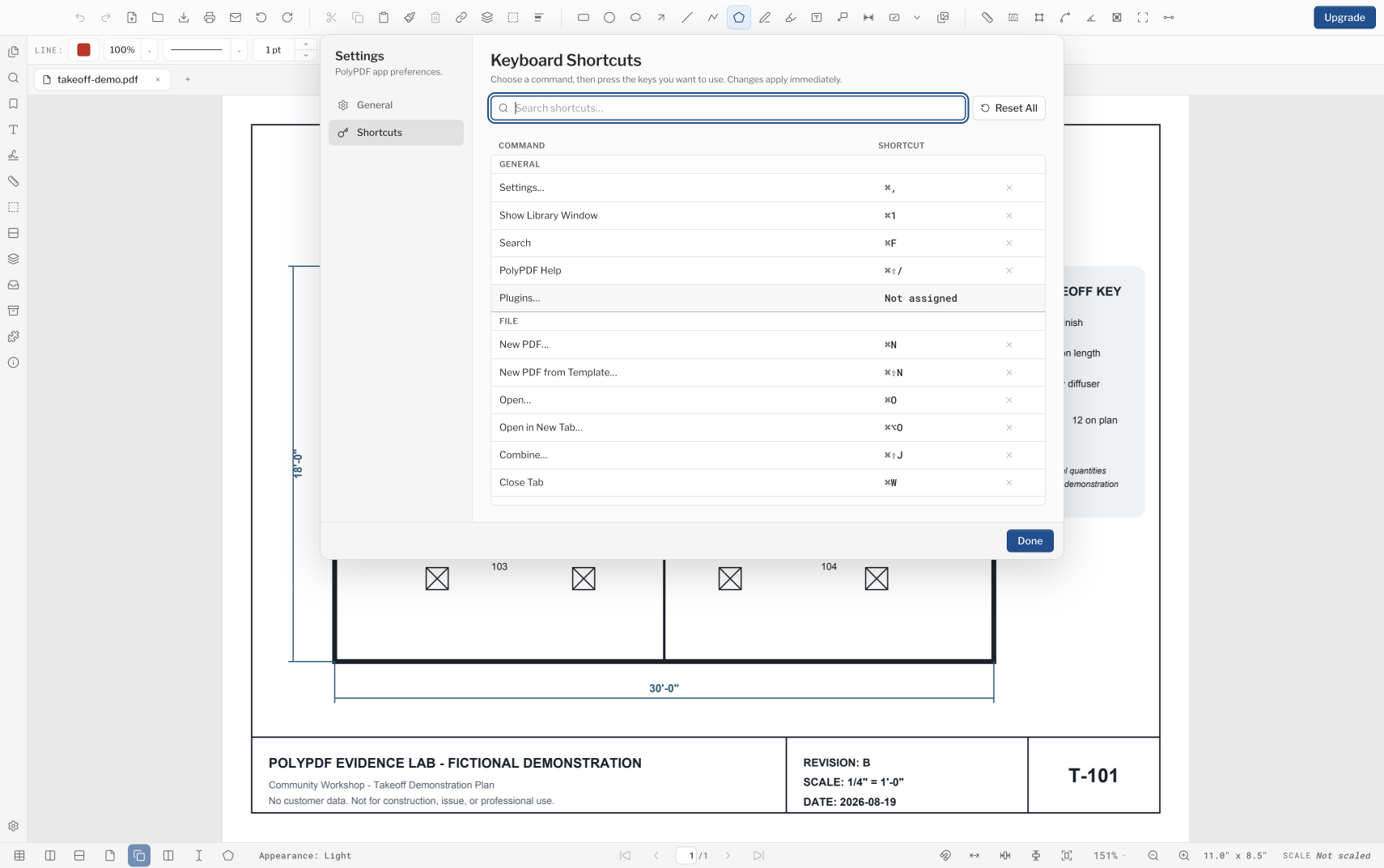Go to next page arrow
Screen dimensions: 1384x868
point(728,855)
